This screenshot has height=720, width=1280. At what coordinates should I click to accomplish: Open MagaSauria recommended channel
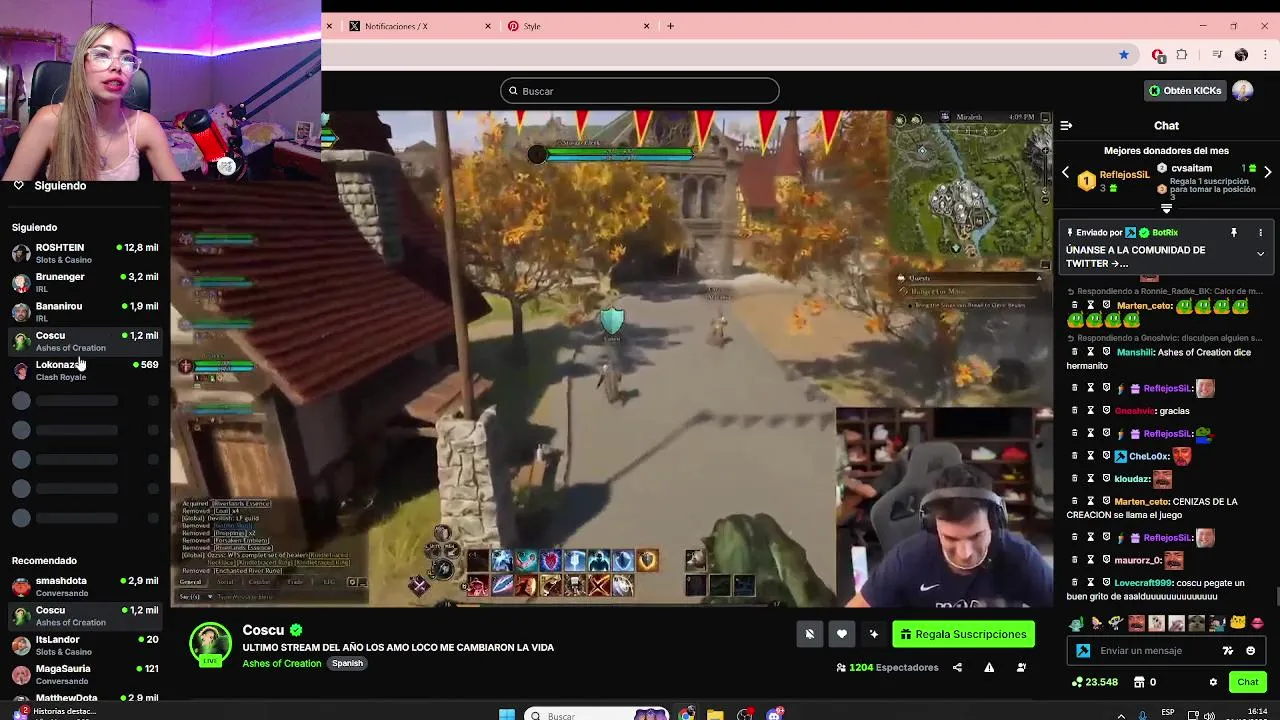[x=85, y=674]
